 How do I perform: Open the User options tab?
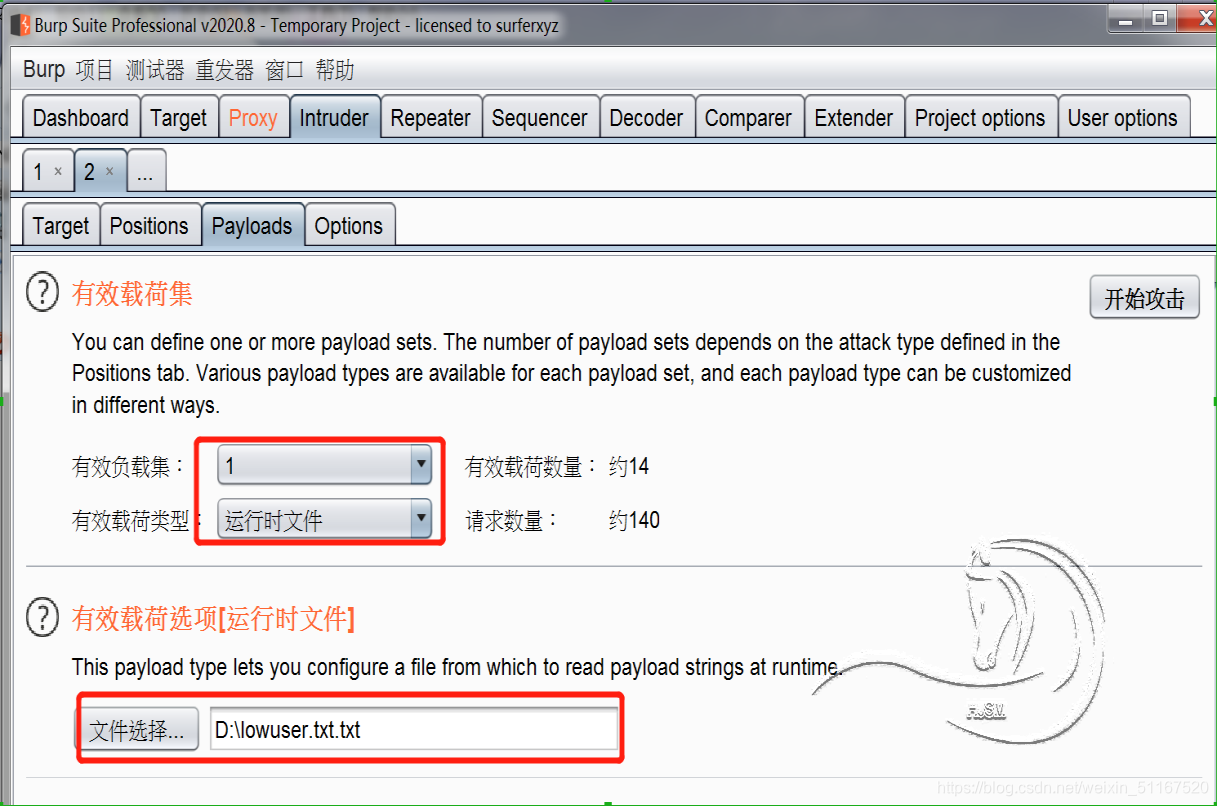coord(1123,118)
